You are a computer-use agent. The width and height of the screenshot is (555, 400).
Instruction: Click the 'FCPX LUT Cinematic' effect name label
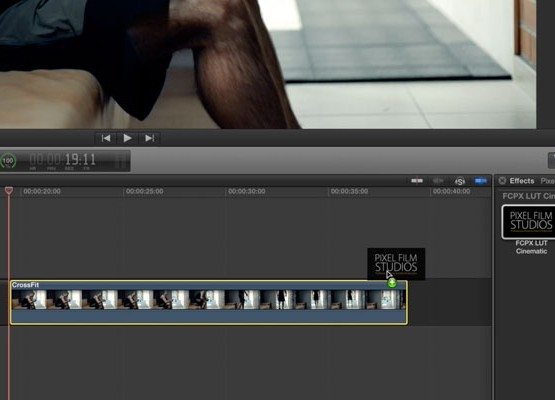click(531, 247)
